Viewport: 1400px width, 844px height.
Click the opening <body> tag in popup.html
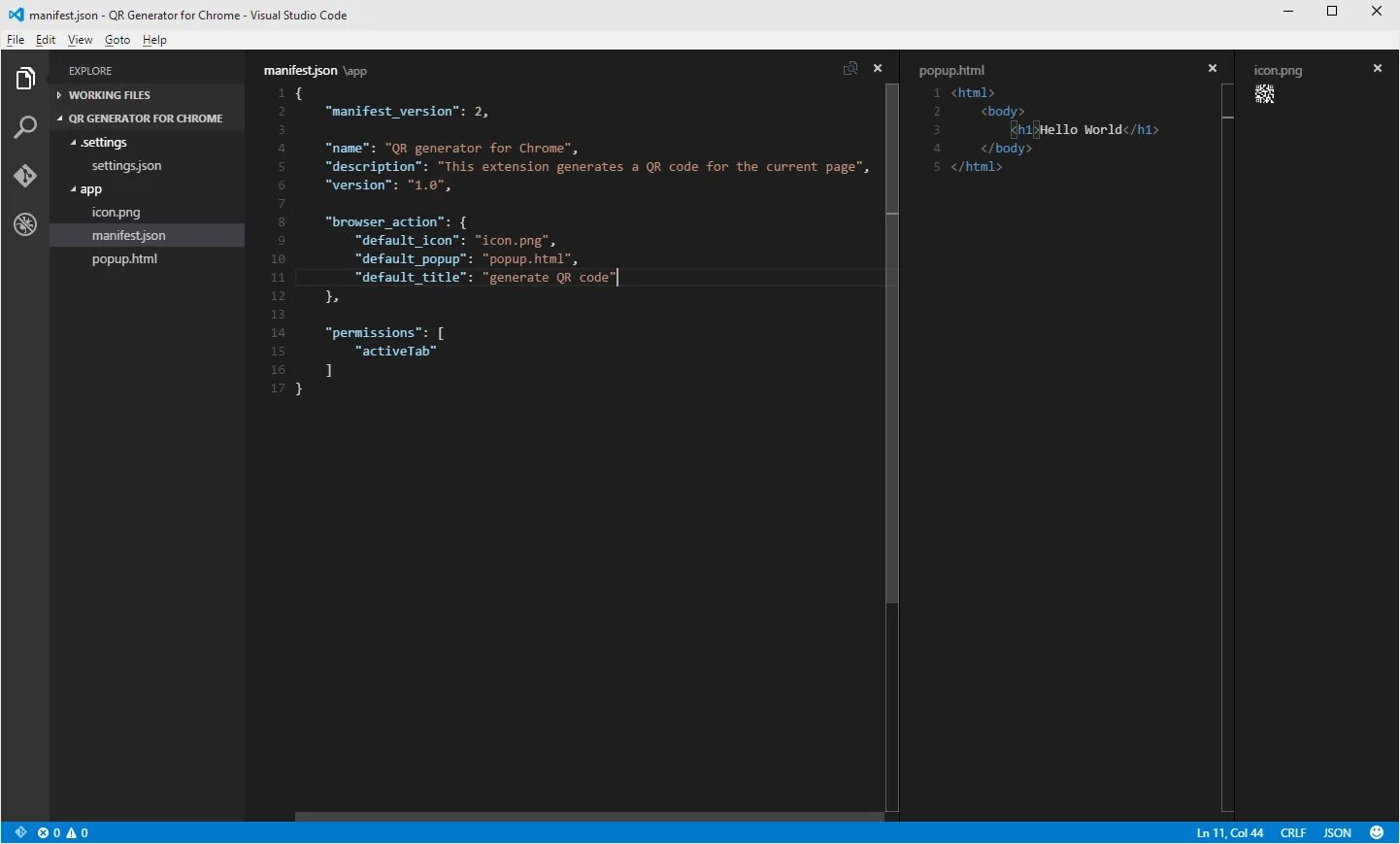[x=1002, y=112]
